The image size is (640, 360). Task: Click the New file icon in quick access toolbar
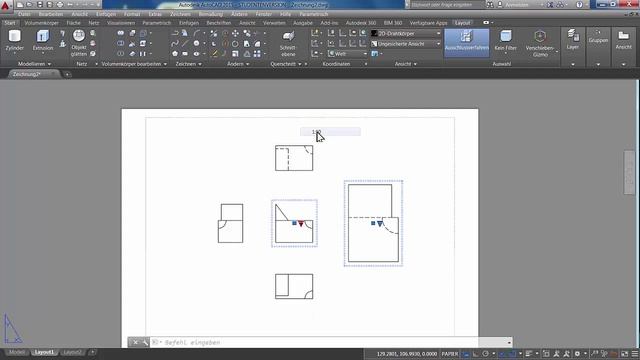(20, 5)
